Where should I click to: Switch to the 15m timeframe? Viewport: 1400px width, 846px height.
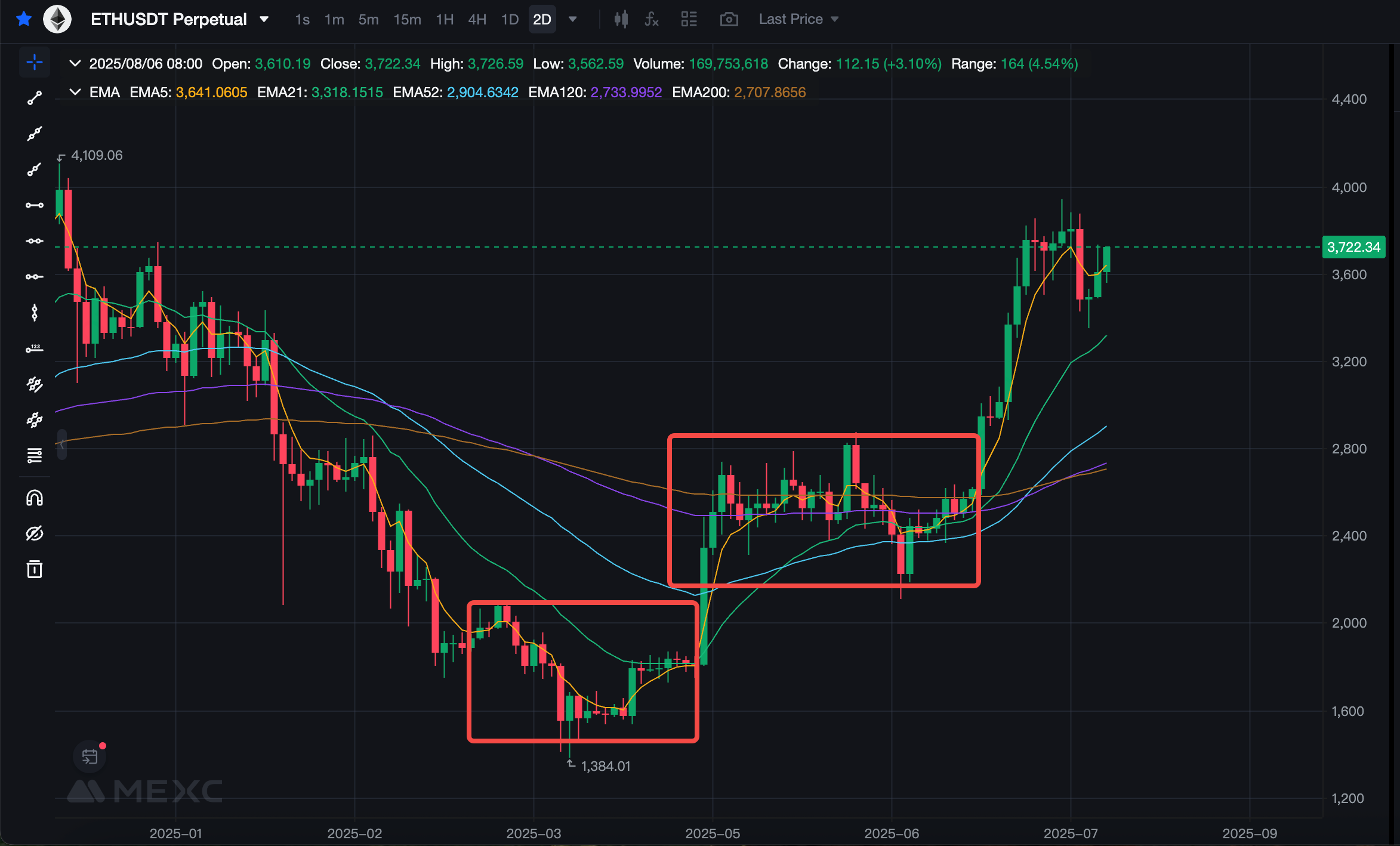407,20
